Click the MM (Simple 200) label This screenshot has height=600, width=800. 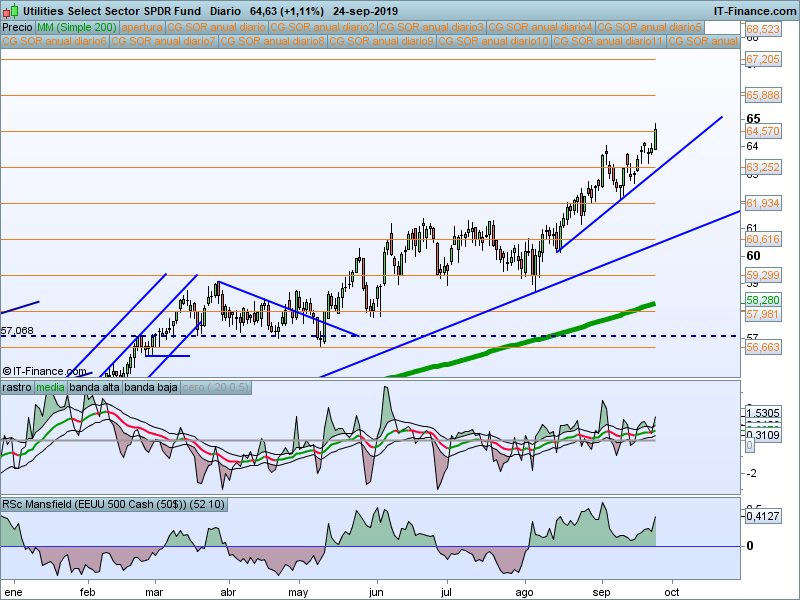[x=77, y=28]
